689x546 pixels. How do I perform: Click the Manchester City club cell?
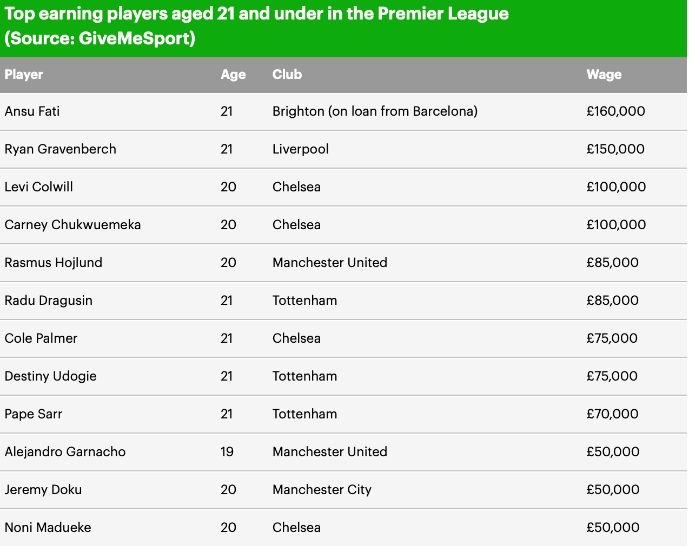(322, 490)
